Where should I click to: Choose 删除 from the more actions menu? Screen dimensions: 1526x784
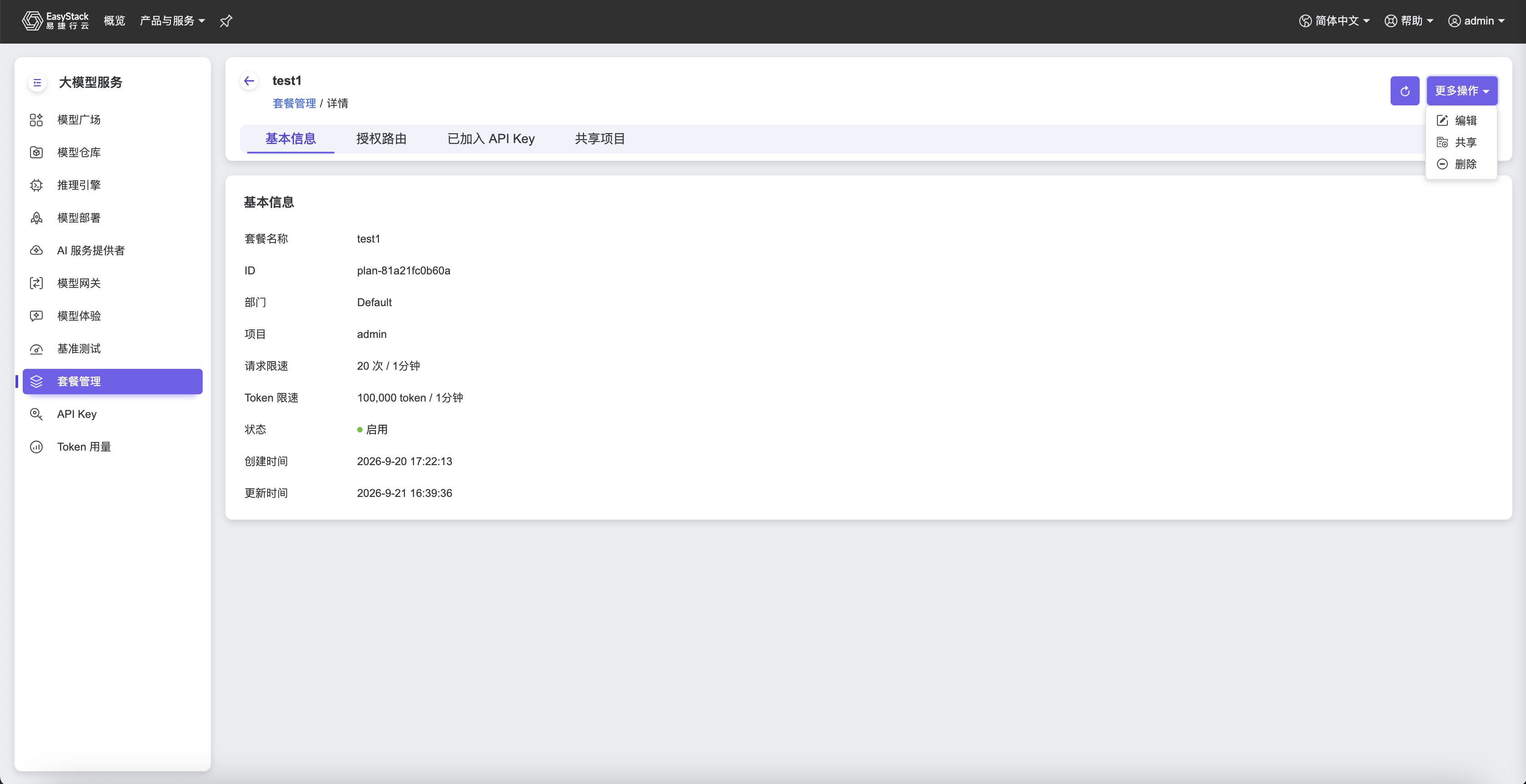(1461, 164)
